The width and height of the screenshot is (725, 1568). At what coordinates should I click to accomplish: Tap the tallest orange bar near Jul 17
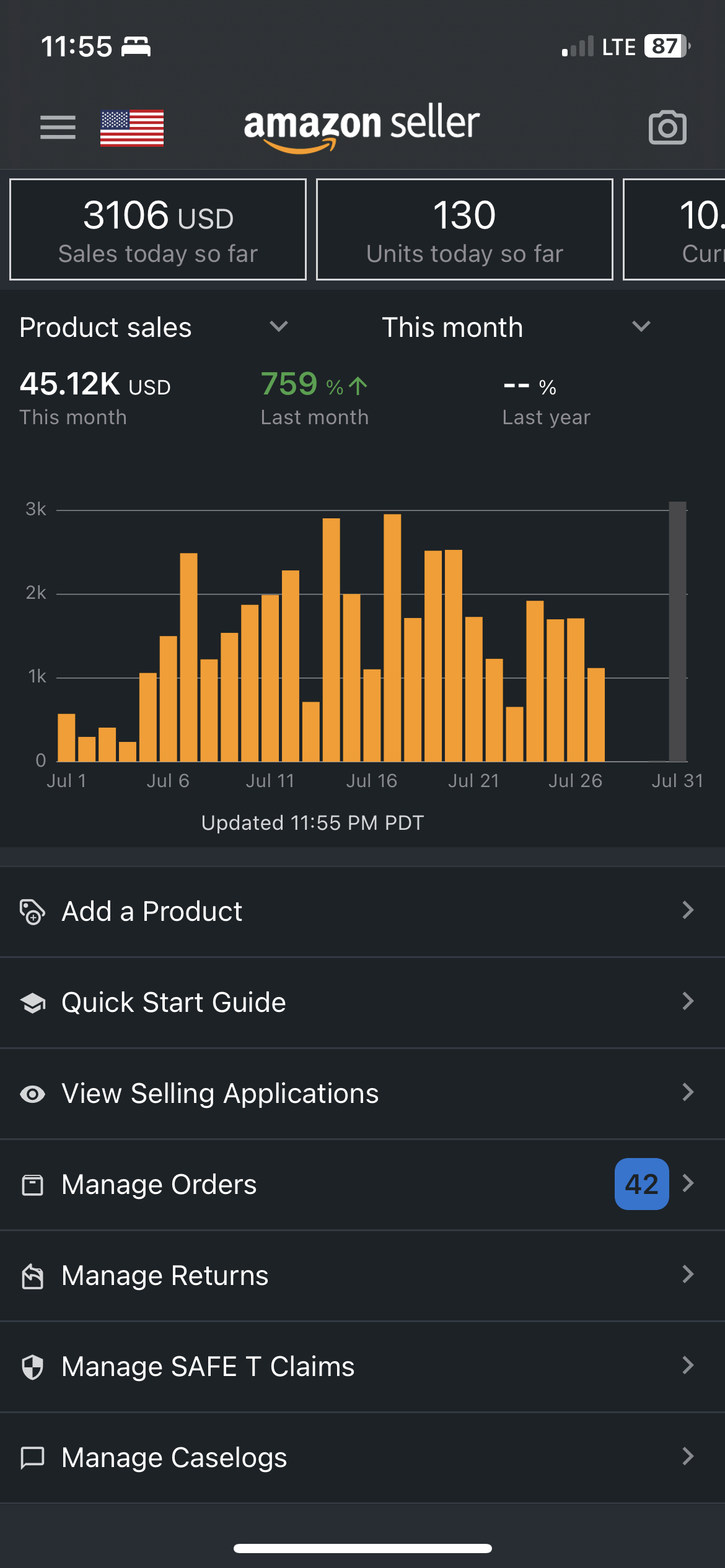coord(392,638)
